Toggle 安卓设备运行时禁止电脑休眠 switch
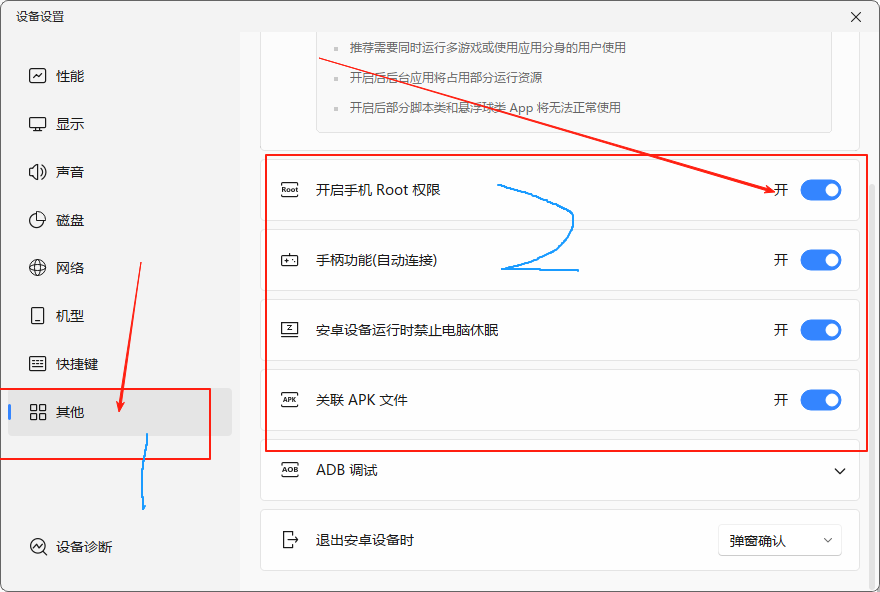The height and width of the screenshot is (592, 880). pyautogui.click(x=821, y=330)
